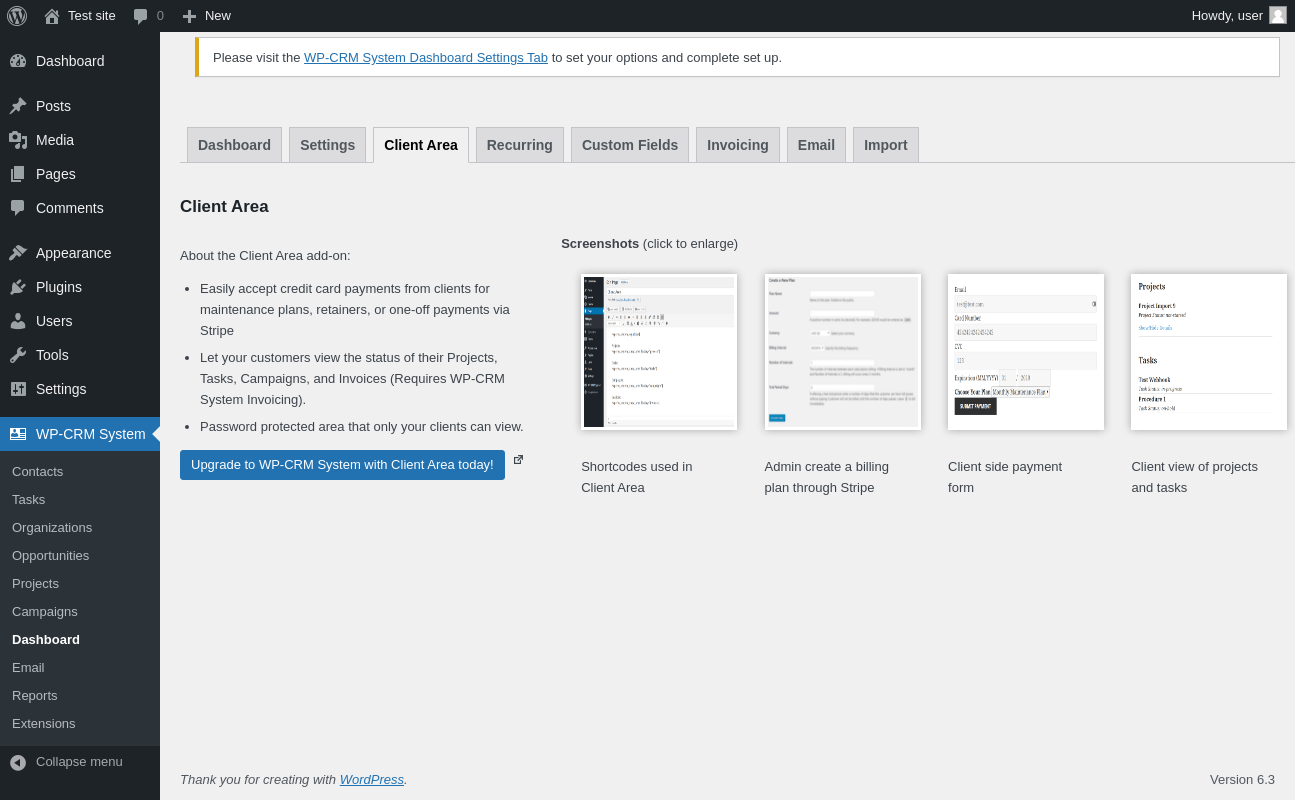This screenshot has width=1295, height=800.
Task: Open the Custom Fields tab
Action: click(630, 145)
